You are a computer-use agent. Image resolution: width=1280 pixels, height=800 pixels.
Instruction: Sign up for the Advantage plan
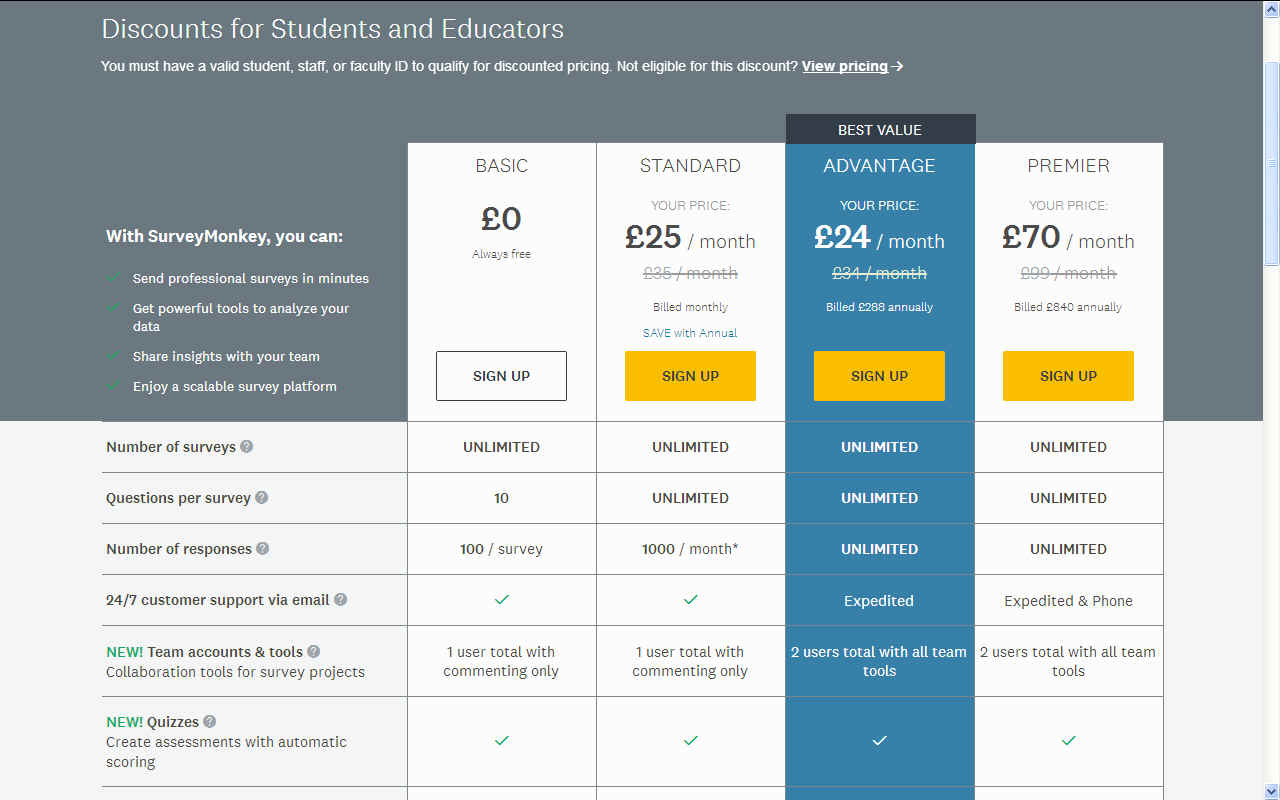coord(879,376)
